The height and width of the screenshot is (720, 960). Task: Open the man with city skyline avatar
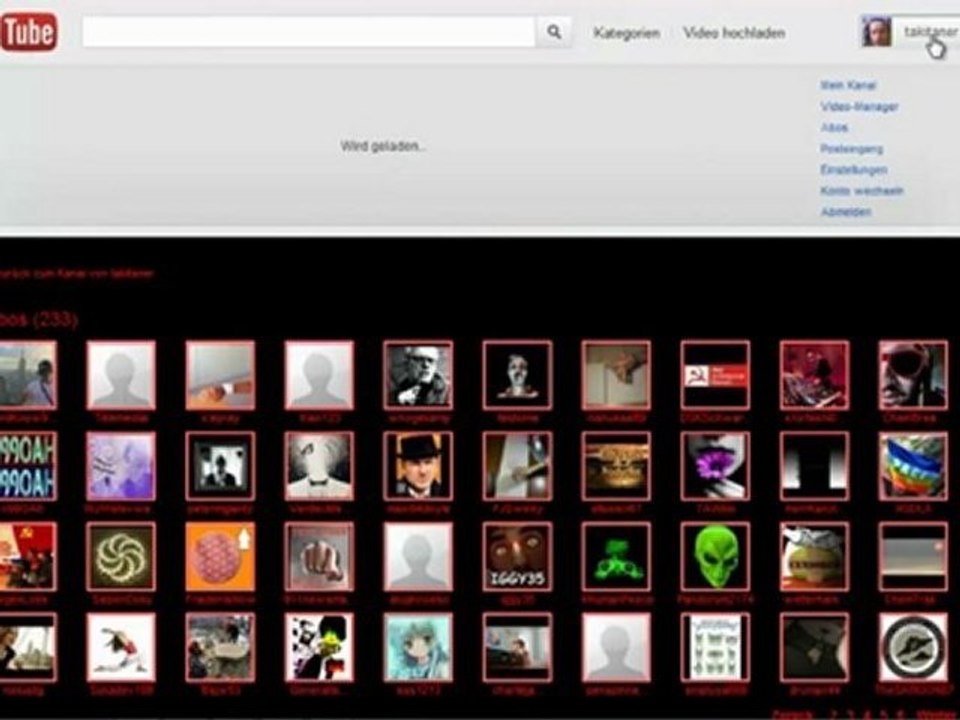(x=28, y=375)
